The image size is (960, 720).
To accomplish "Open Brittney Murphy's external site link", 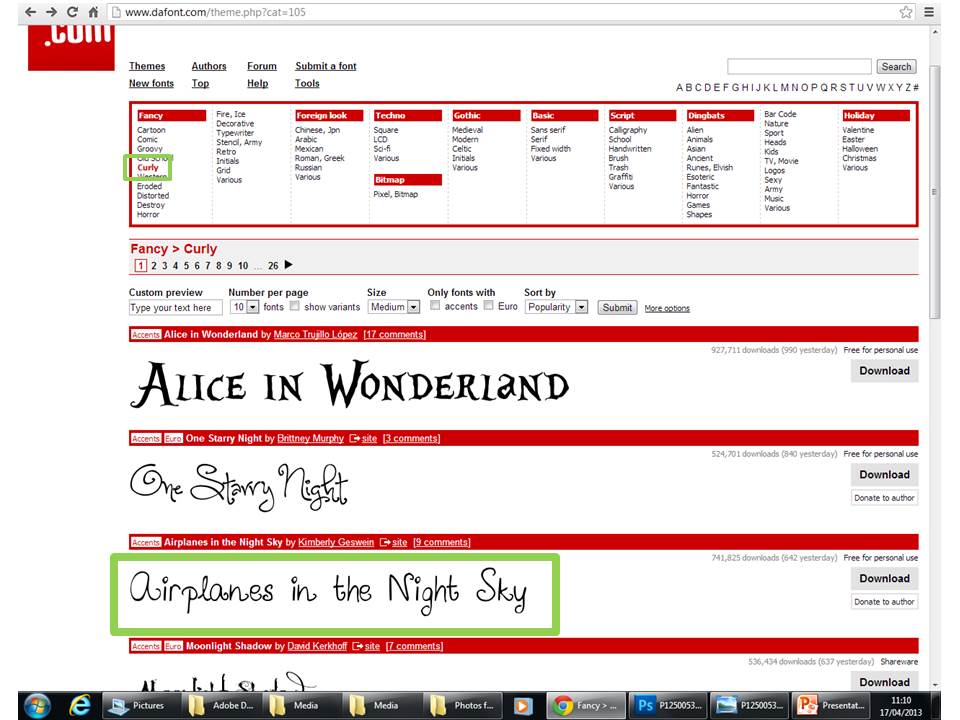I will pos(363,438).
